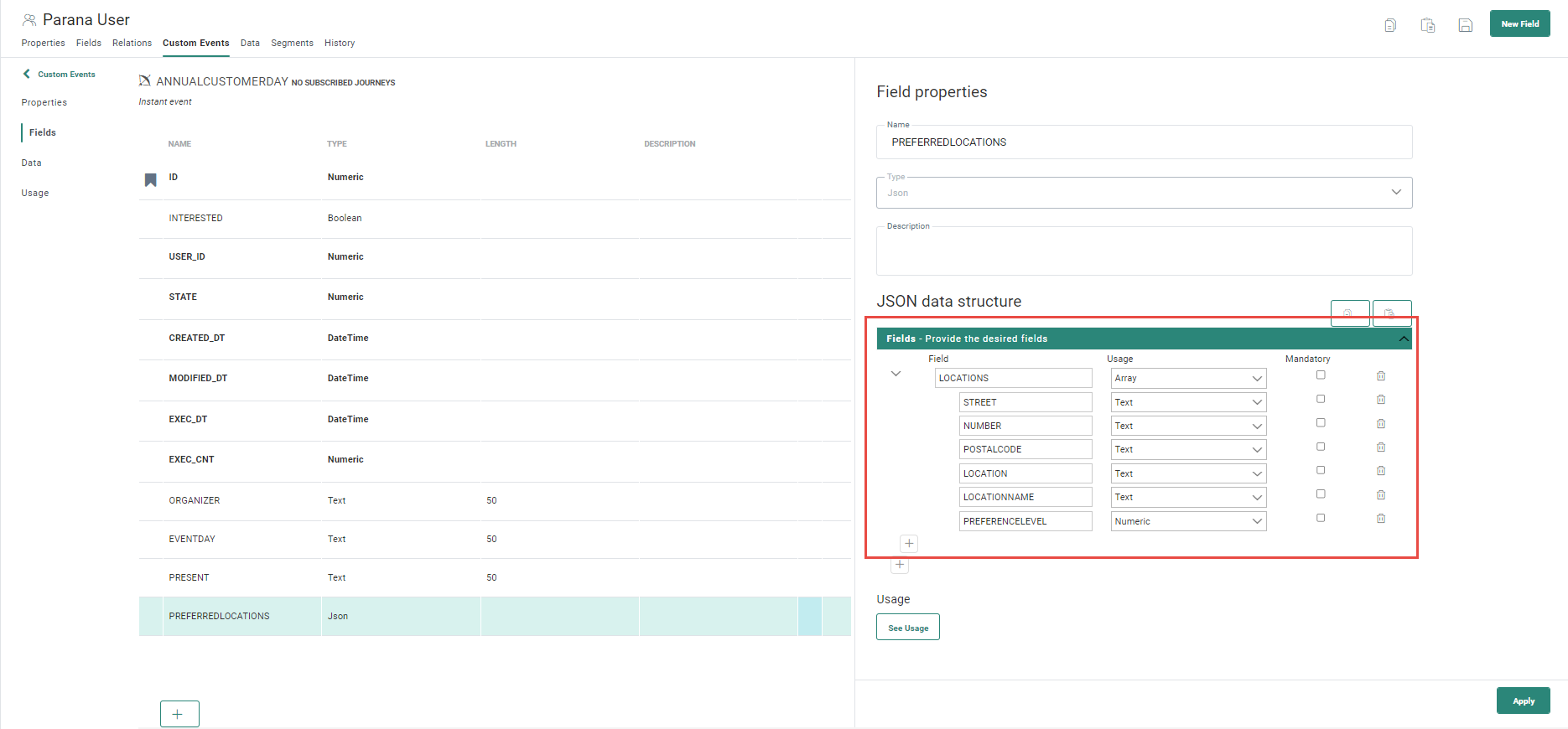This screenshot has height=729, width=1568.
Task: Enable Mandatory for LOCATIONS field
Action: coord(1321,375)
